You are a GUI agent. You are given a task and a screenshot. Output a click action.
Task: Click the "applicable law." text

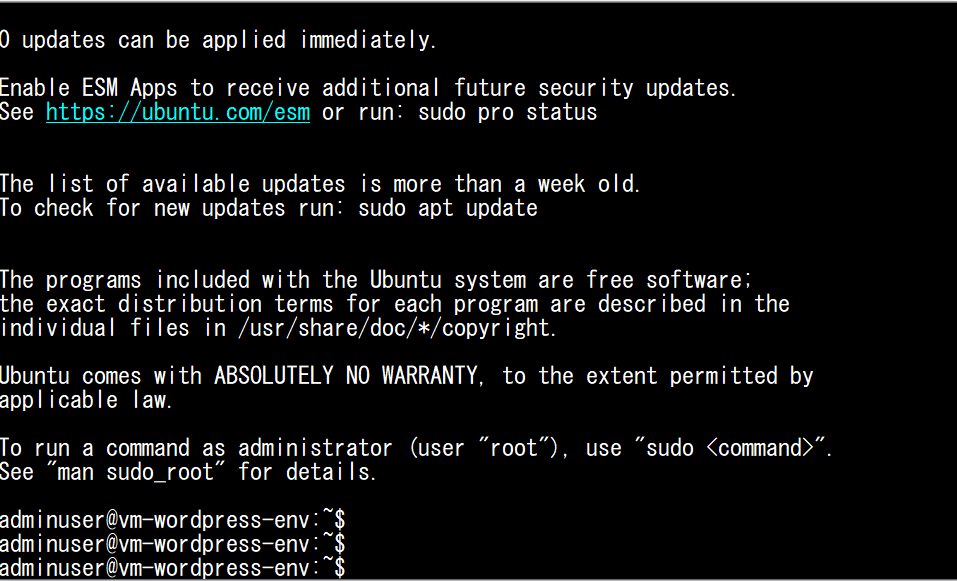point(87,400)
